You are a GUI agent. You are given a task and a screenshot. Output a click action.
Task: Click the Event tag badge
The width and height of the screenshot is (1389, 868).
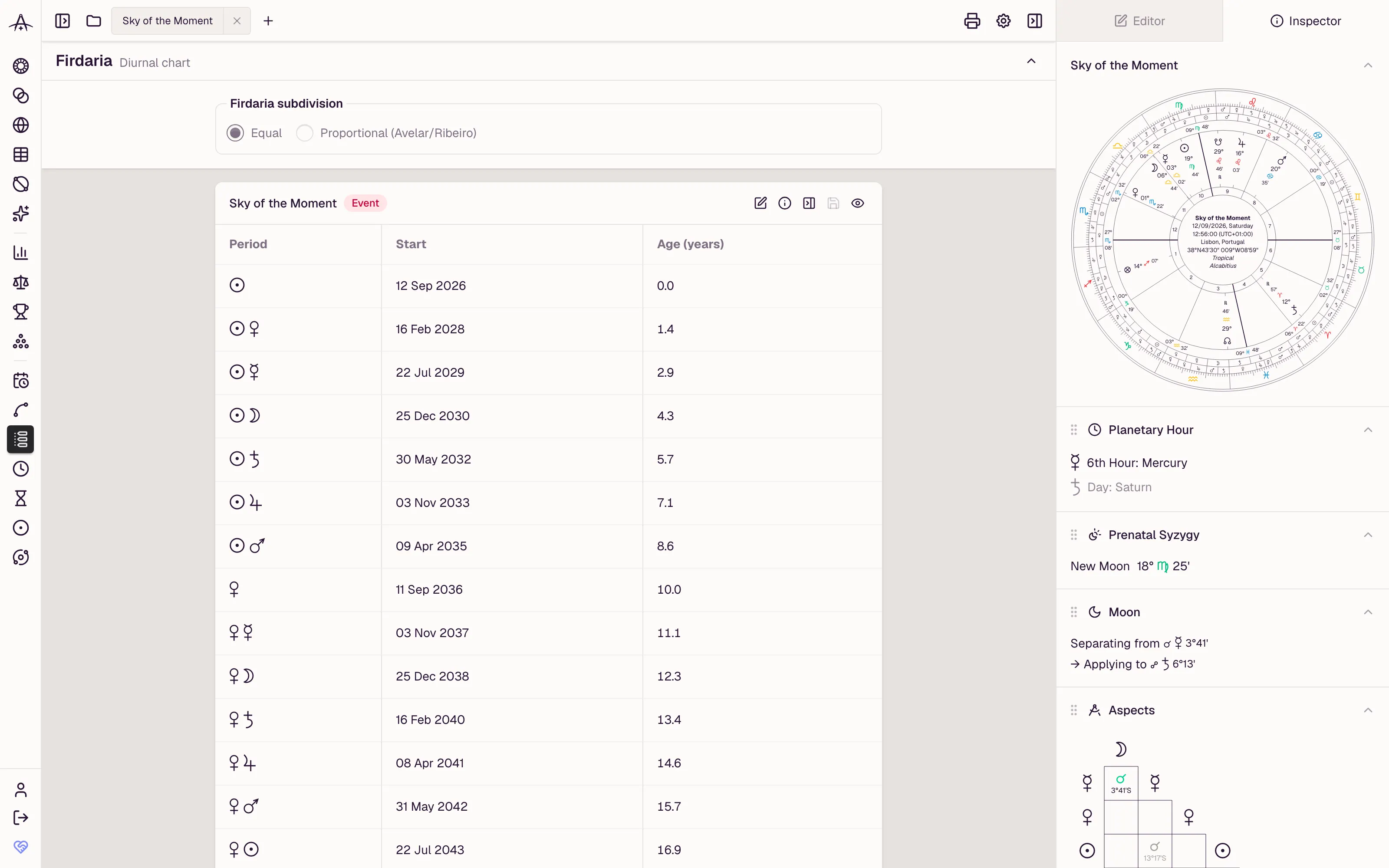(365, 203)
